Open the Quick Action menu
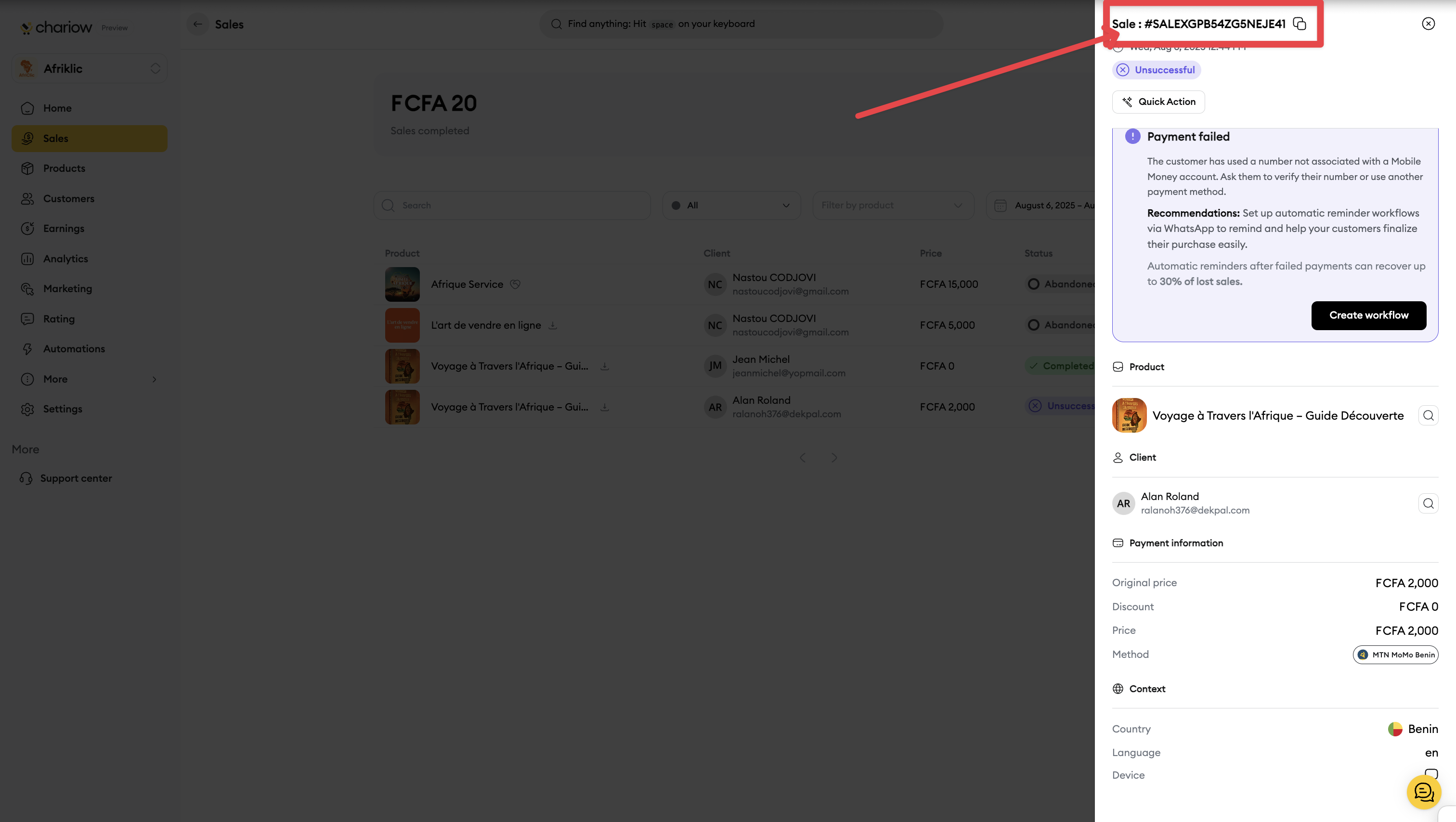 pos(1158,102)
